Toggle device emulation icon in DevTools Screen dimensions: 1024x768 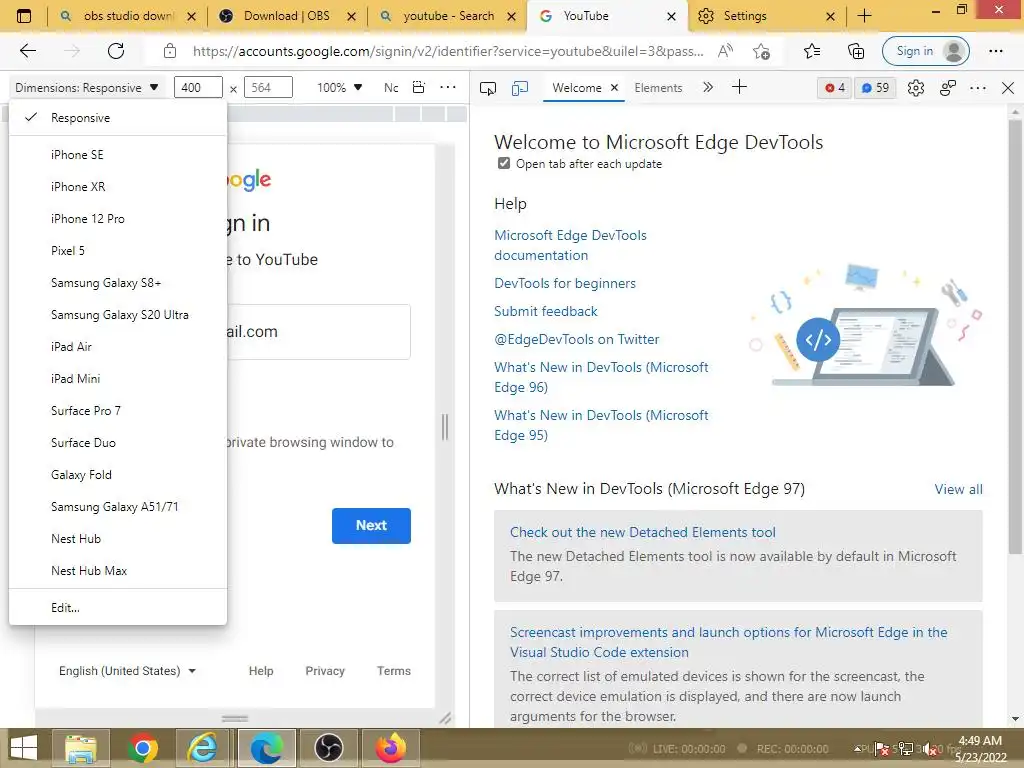520,88
